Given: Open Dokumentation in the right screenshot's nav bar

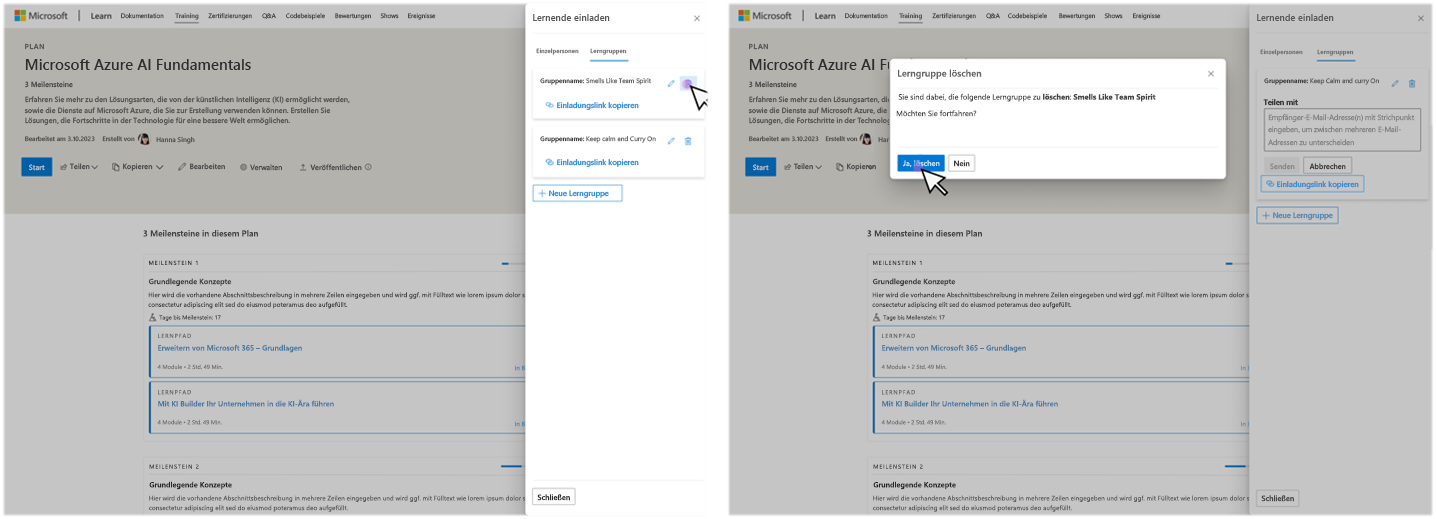Looking at the screenshot, I should pos(867,17).
